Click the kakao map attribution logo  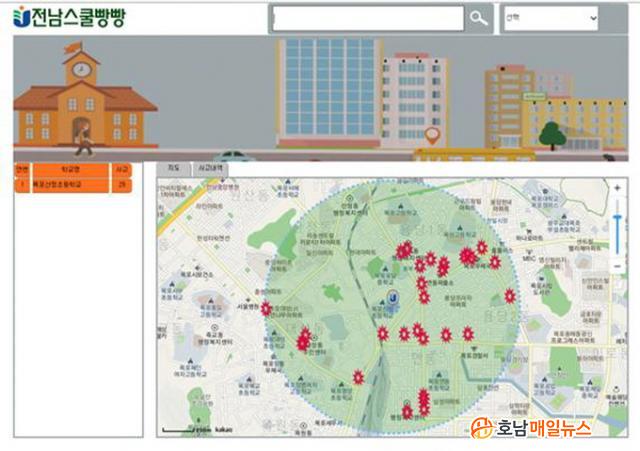point(223,429)
